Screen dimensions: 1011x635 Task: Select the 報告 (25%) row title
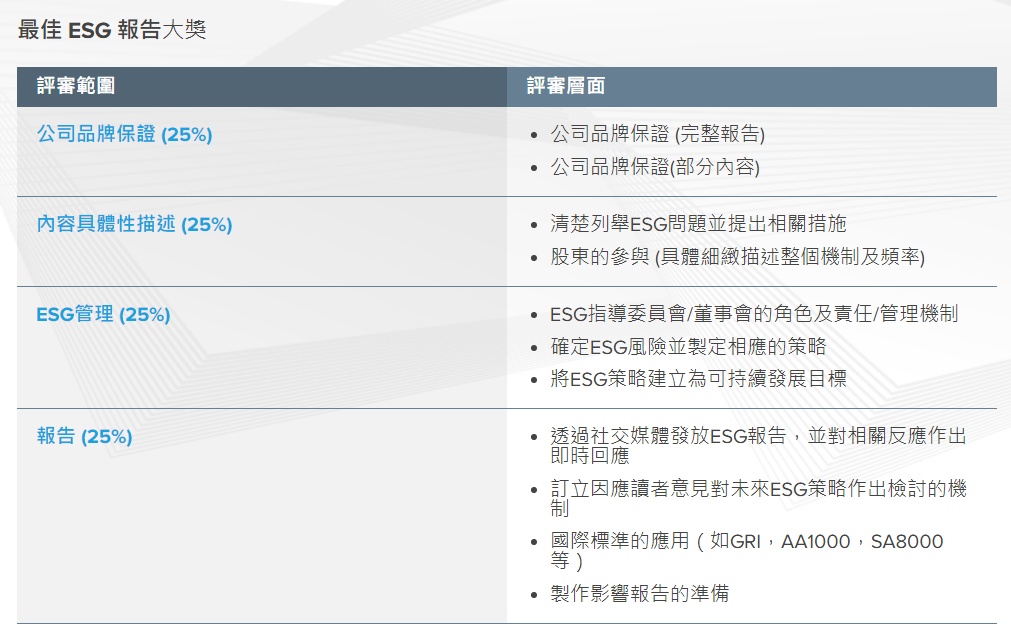pyautogui.click(x=84, y=436)
